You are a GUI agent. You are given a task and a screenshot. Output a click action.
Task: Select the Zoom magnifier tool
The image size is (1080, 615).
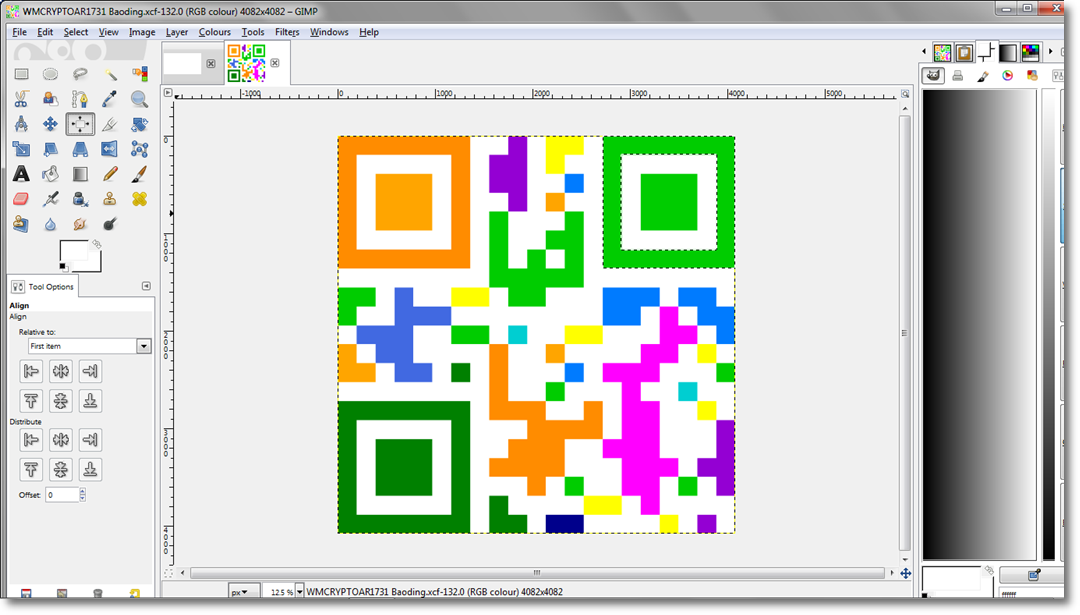[x=139, y=99]
